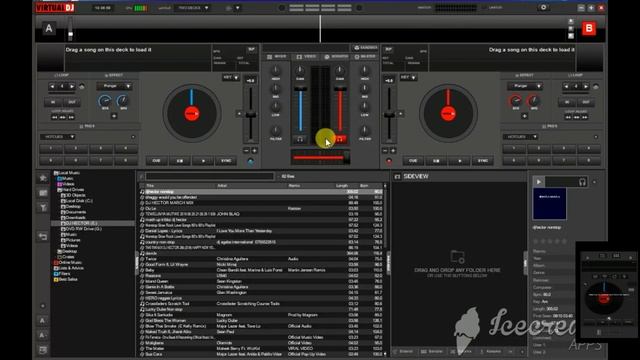Select the red deck B indicator
The image size is (640, 360).
click(x=589, y=29)
